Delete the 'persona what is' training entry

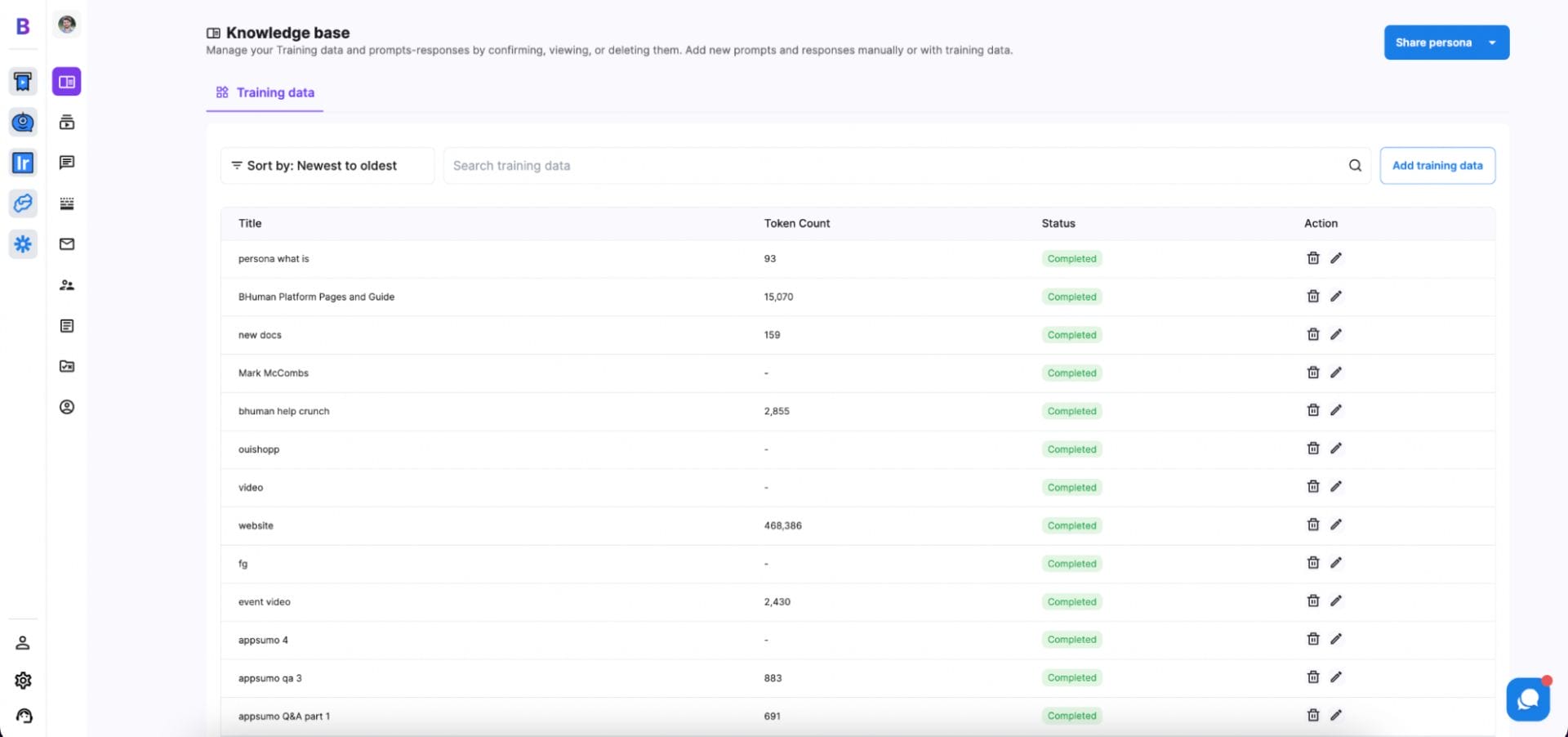click(1312, 258)
